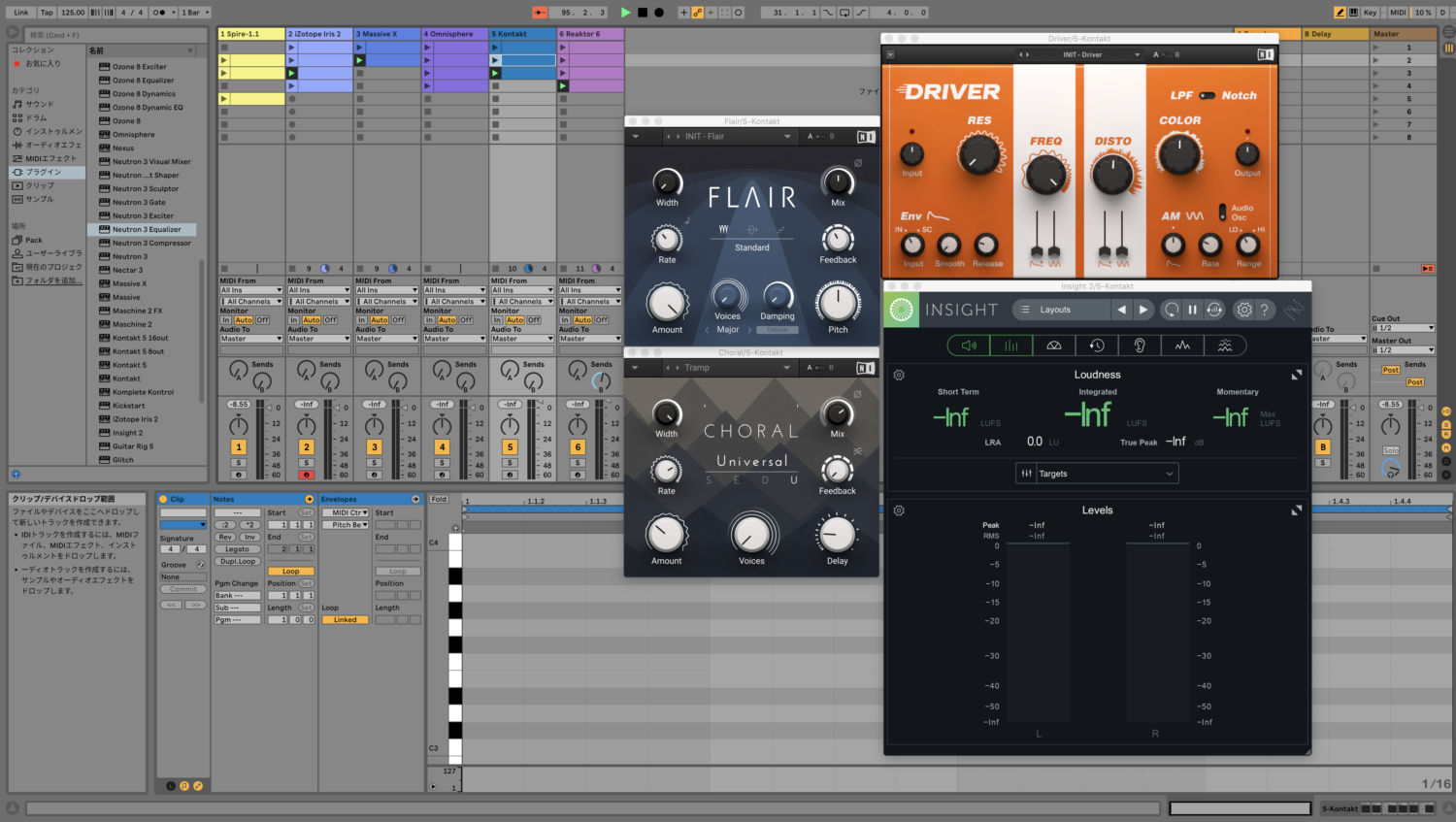The width and height of the screenshot is (1456, 822).
Task: Toggle Key map mode button
Action: coord(1370,13)
